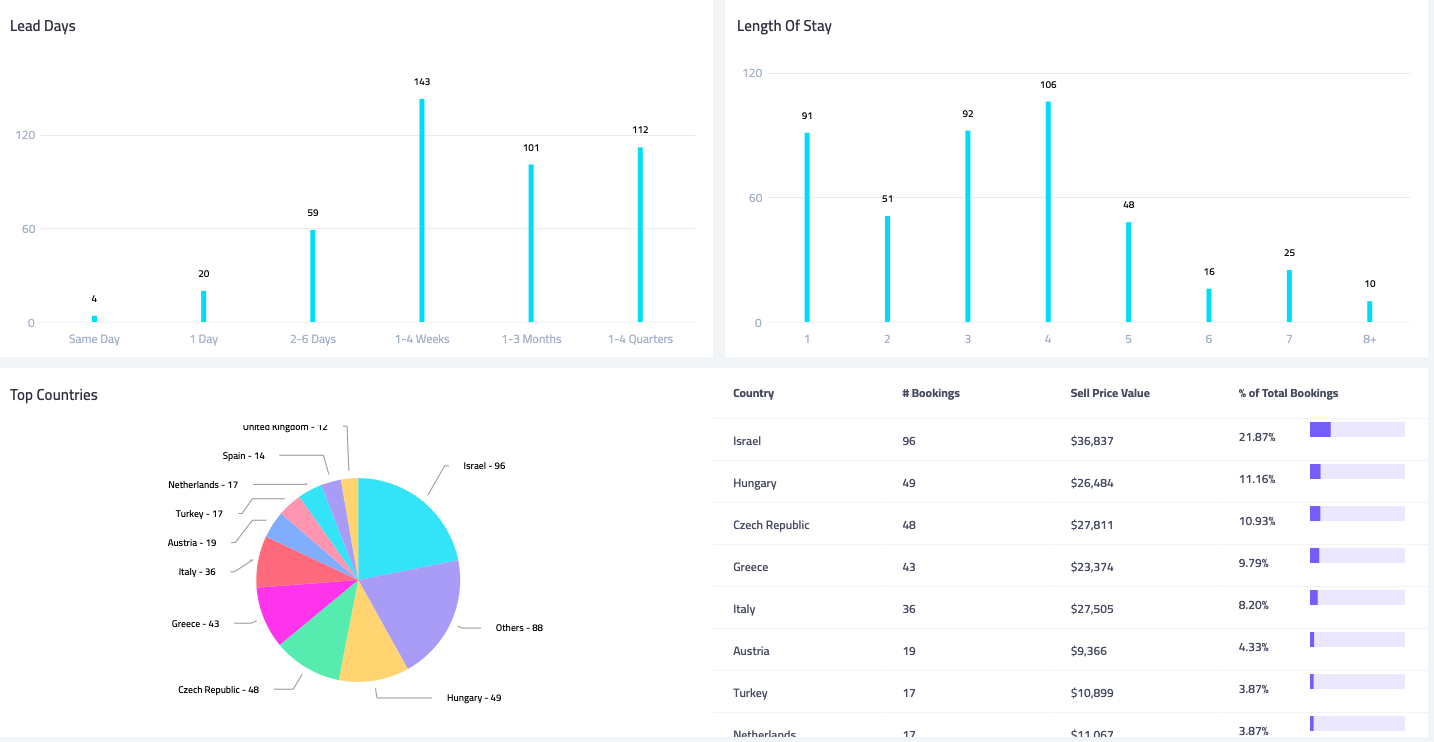This screenshot has width=1434, height=742.
Task: Click the 1-4 Weeks bar in Lead Days
Action: (422, 210)
